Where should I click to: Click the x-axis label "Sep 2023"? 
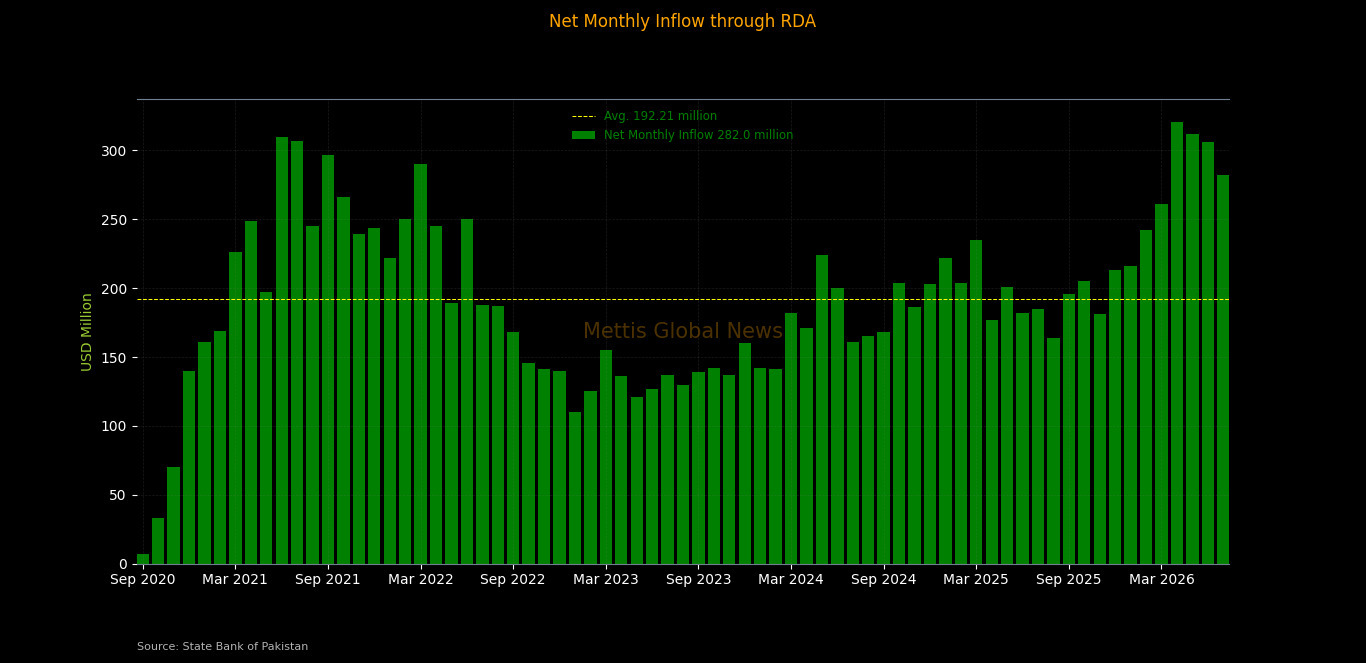698,580
